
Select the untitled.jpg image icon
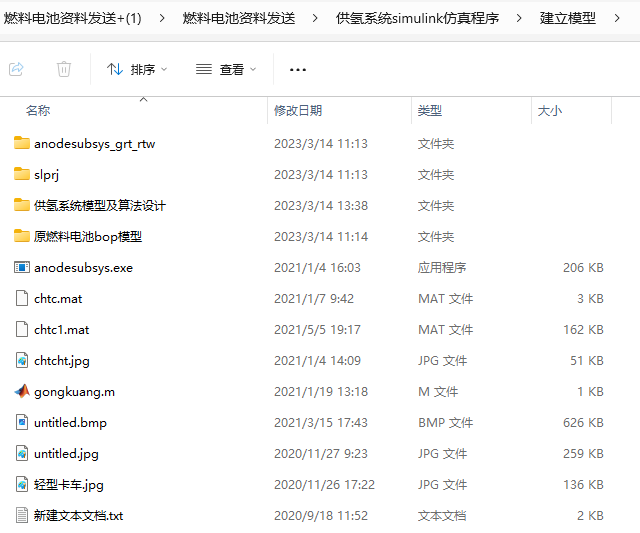click(22, 453)
